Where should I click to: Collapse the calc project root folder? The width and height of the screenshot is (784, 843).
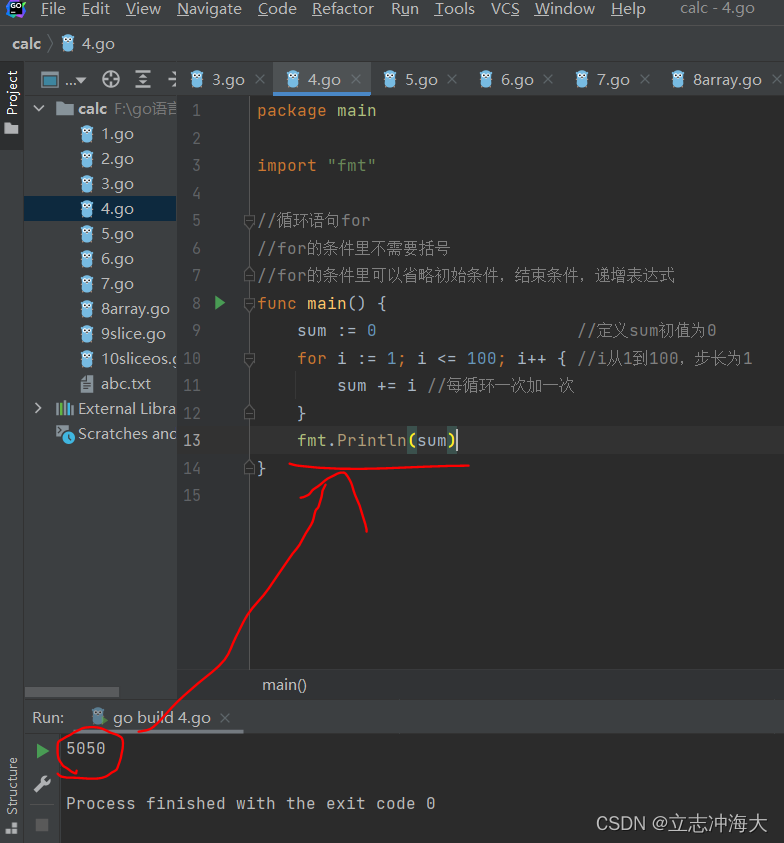pos(39,109)
